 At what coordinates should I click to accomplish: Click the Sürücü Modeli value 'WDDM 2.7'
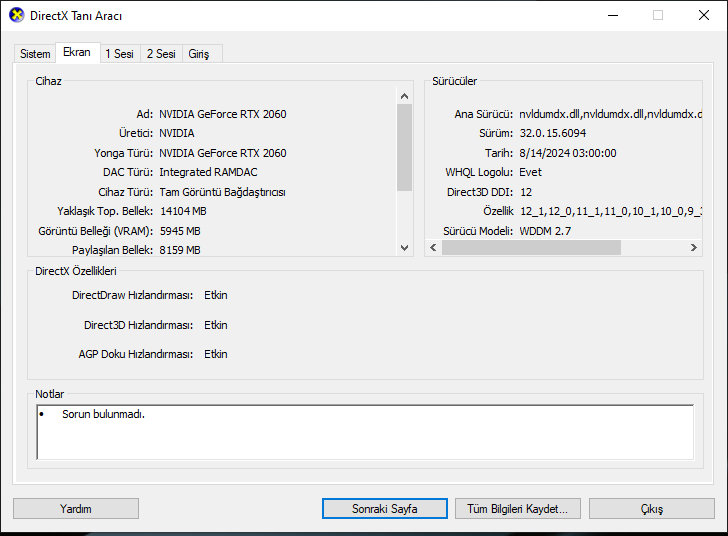pos(545,231)
